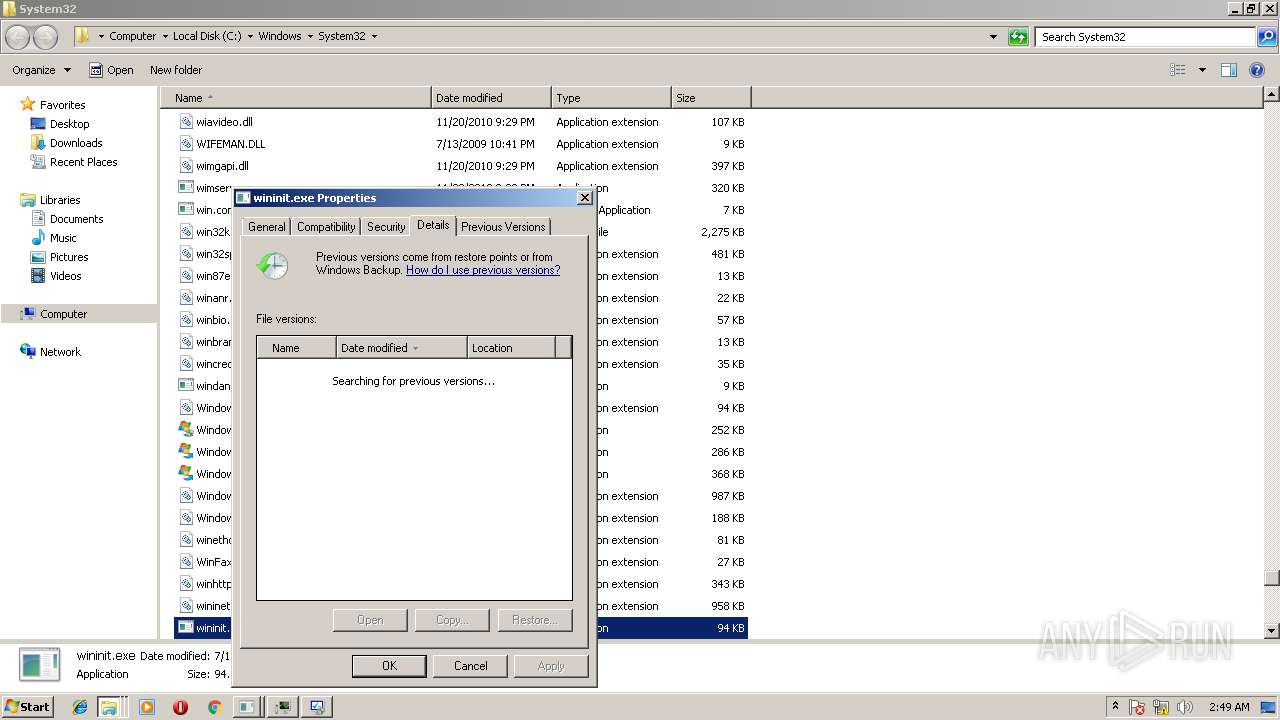Screen dimensions: 1280x720
Task: Toggle the preview pane icon
Action: pyautogui.click(x=1229, y=70)
